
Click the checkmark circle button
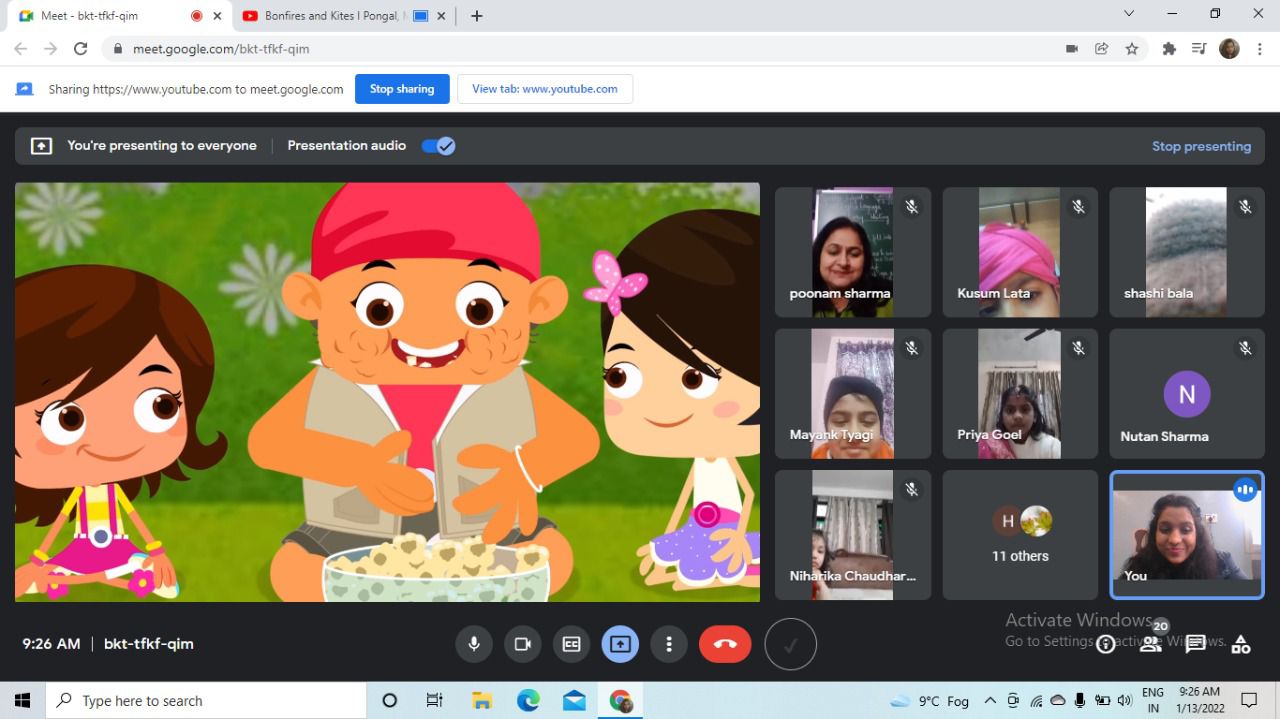pyautogui.click(x=790, y=645)
